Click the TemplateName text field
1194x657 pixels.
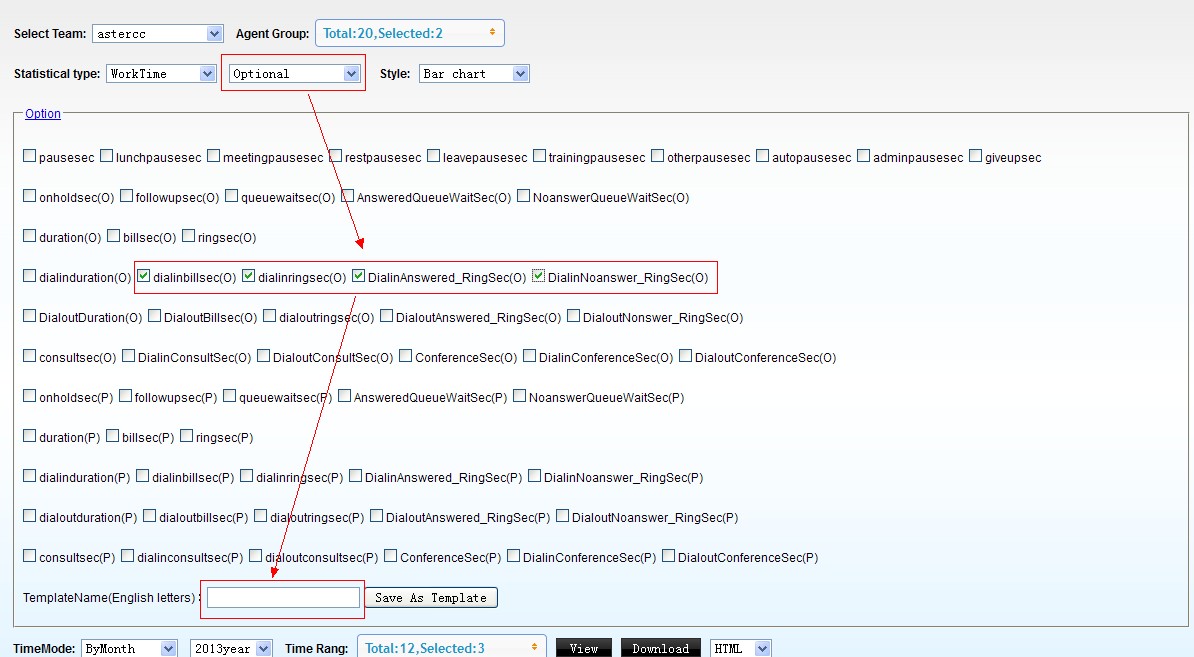click(283, 598)
